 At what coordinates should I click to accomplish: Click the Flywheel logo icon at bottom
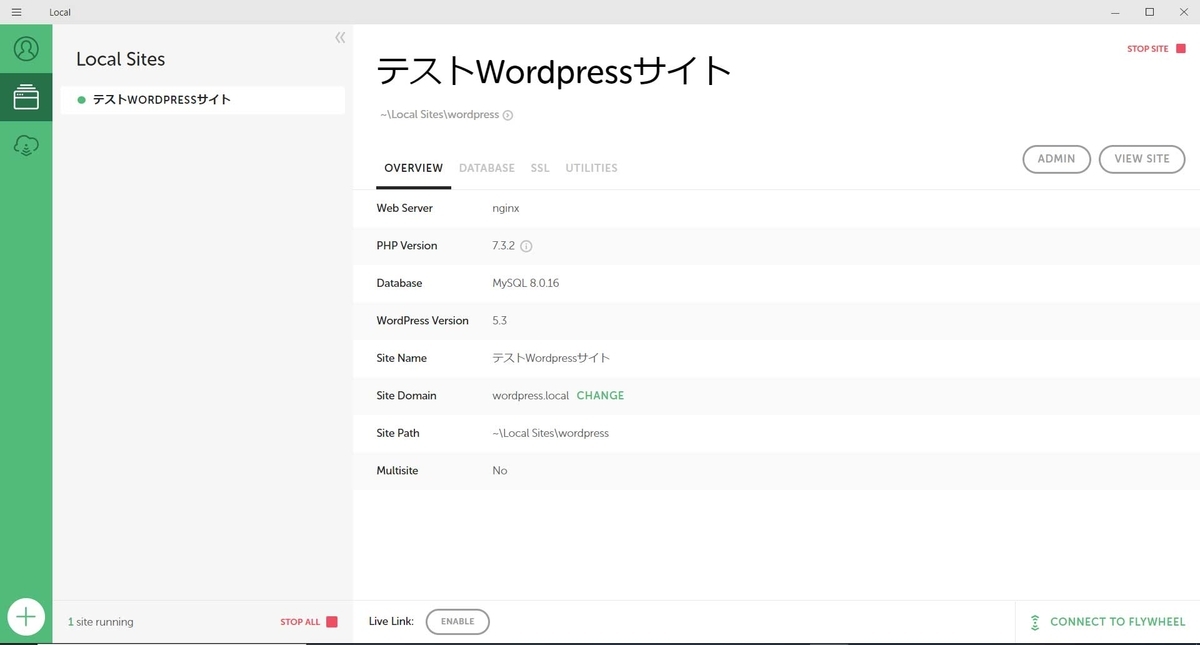pos(1035,622)
